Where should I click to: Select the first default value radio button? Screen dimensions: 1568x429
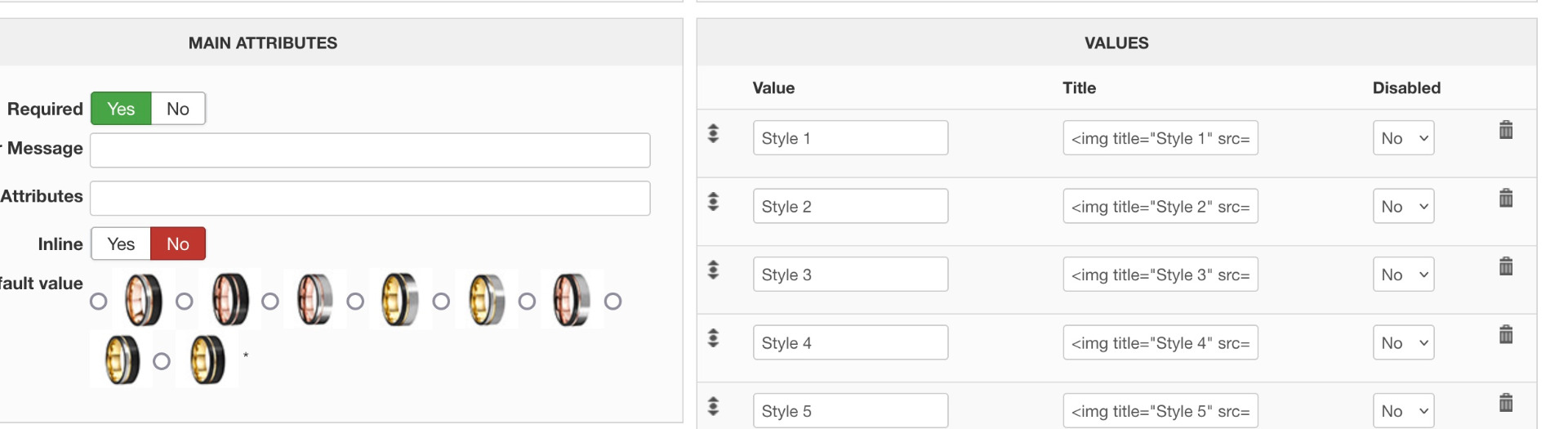(99, 302)
